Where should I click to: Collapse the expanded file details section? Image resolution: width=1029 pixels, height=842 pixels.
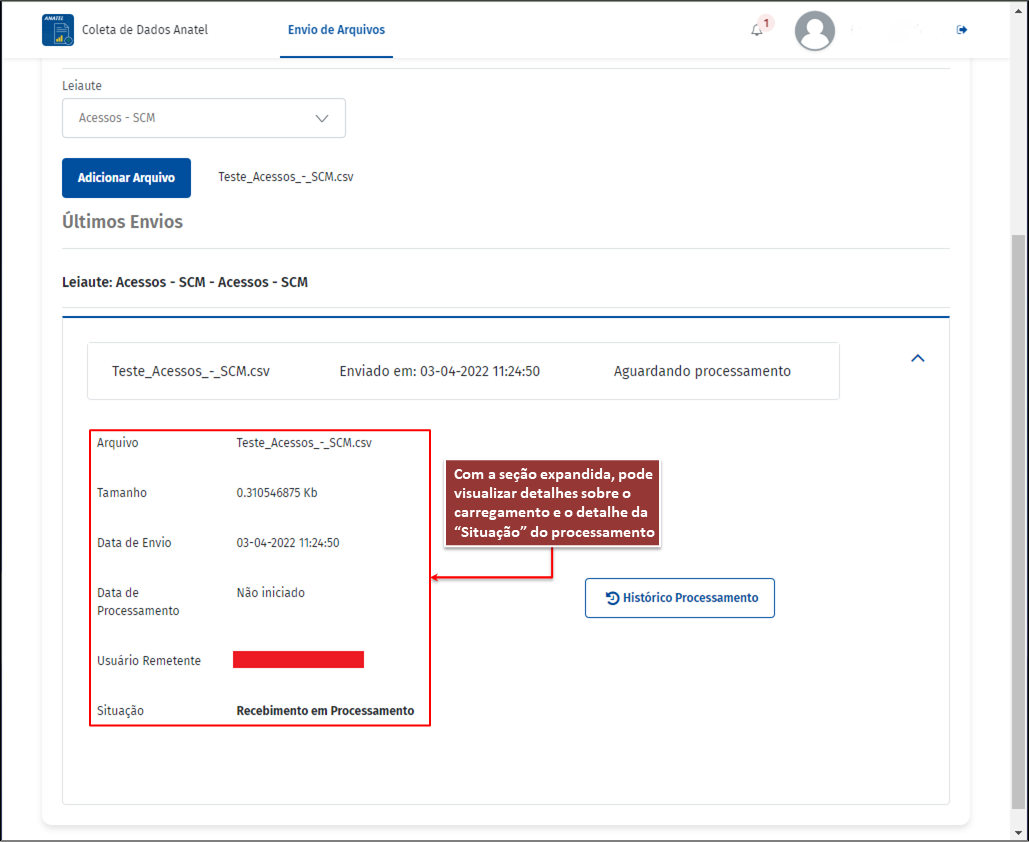tap(917, 358)
